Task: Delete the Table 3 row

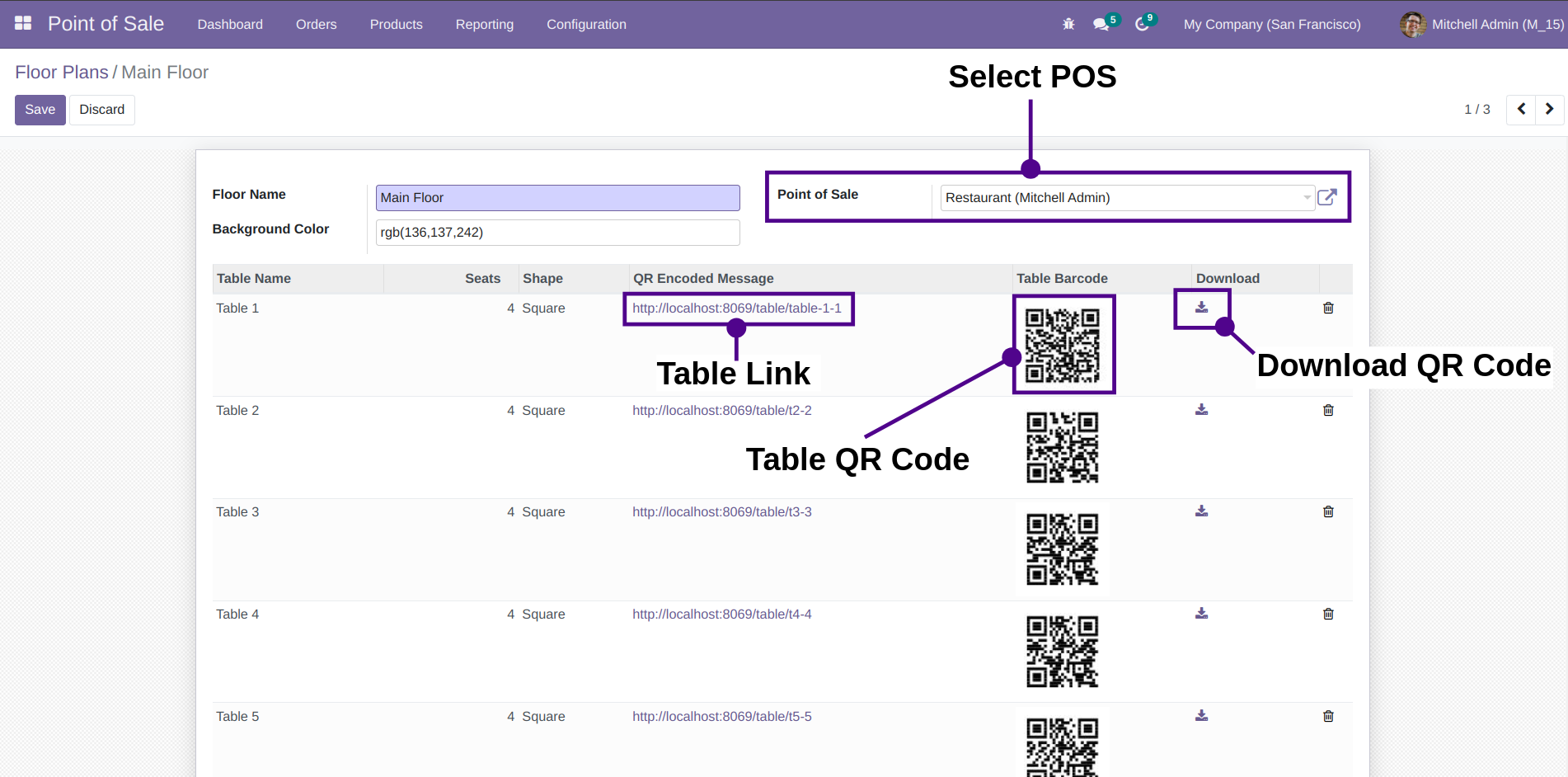Action: coord(1328,511)
